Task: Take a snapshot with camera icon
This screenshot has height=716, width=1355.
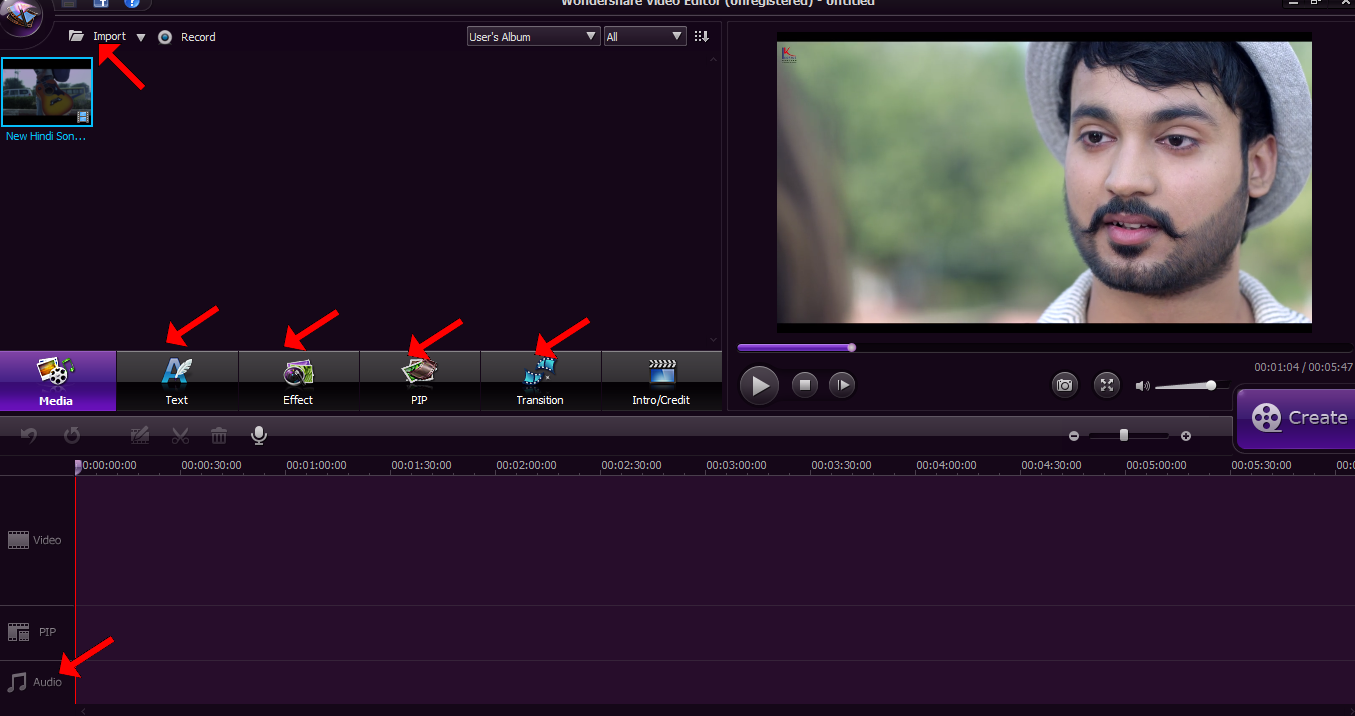Action: coord(1065,385)
